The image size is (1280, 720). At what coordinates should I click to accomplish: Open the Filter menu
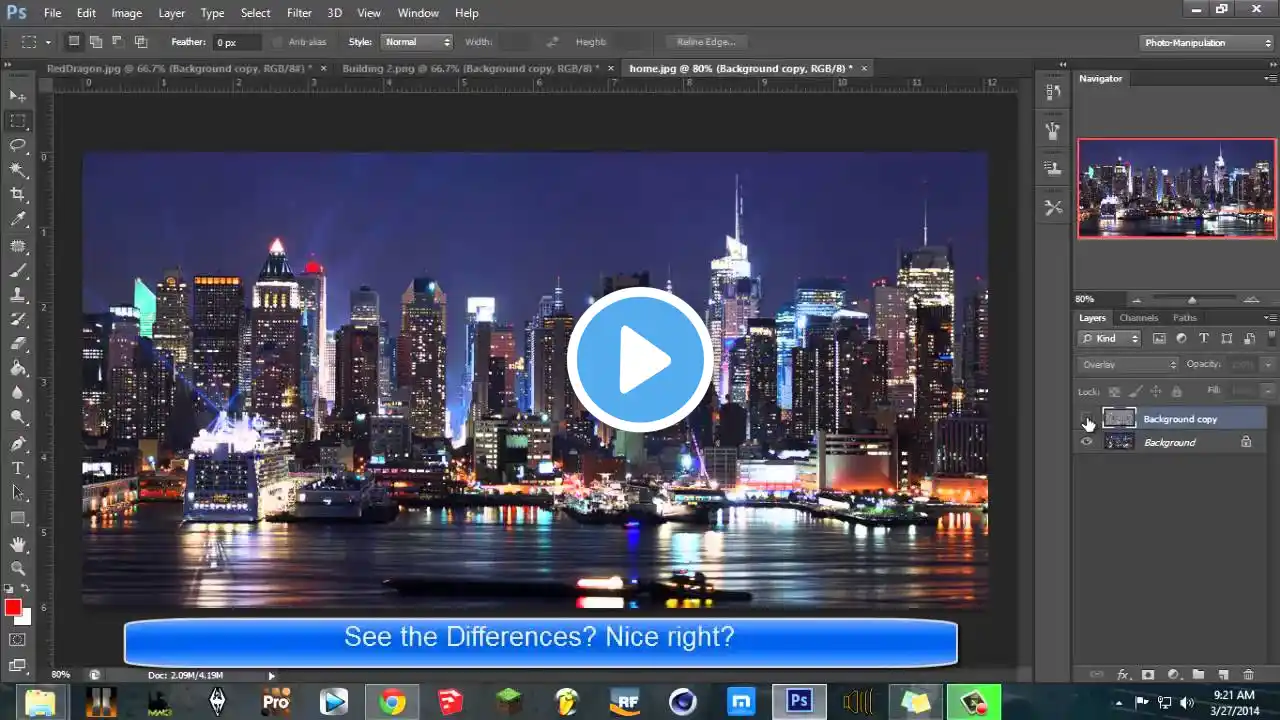(299, 13)
